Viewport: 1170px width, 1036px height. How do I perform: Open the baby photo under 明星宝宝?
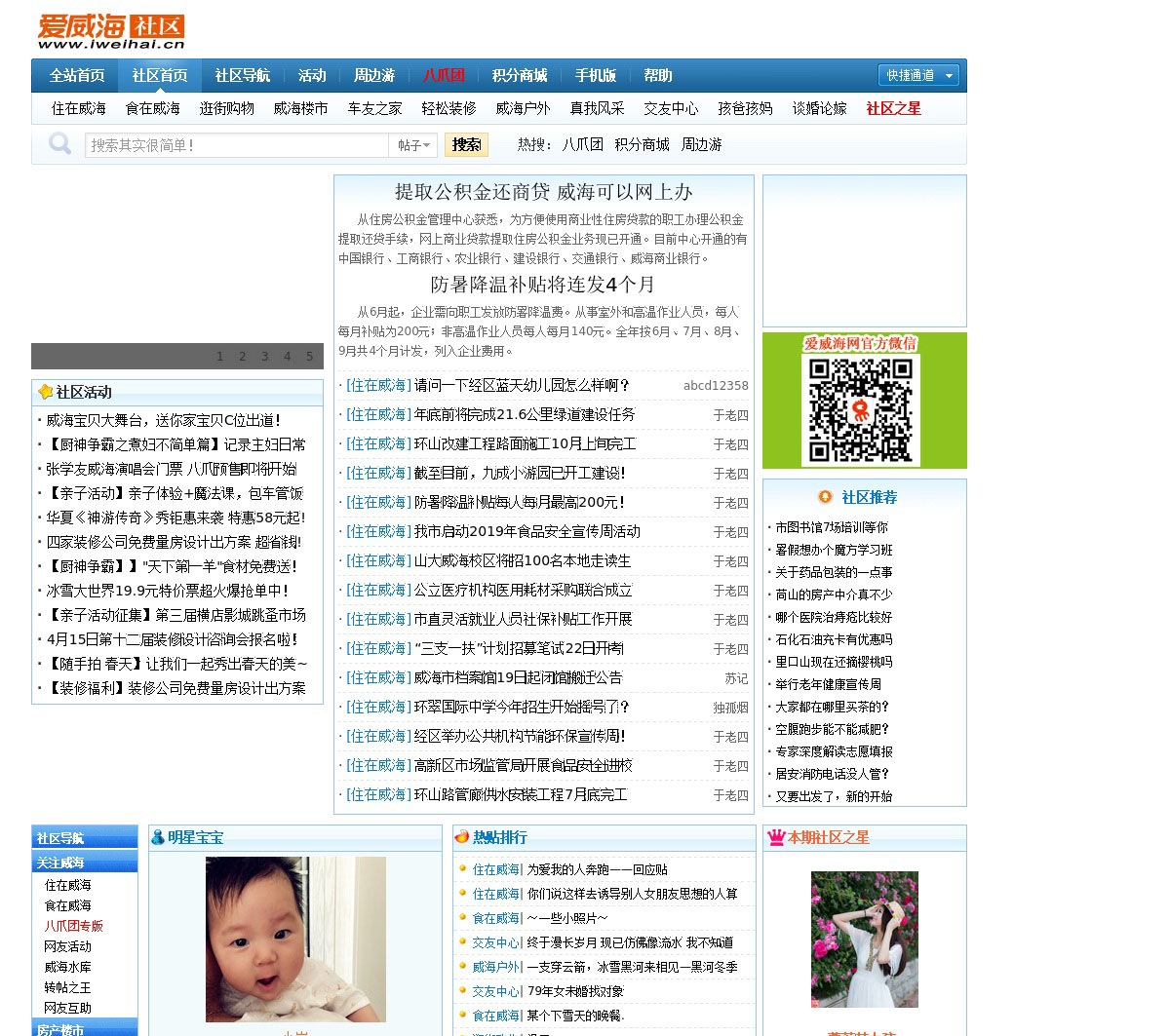pos(295,940)
